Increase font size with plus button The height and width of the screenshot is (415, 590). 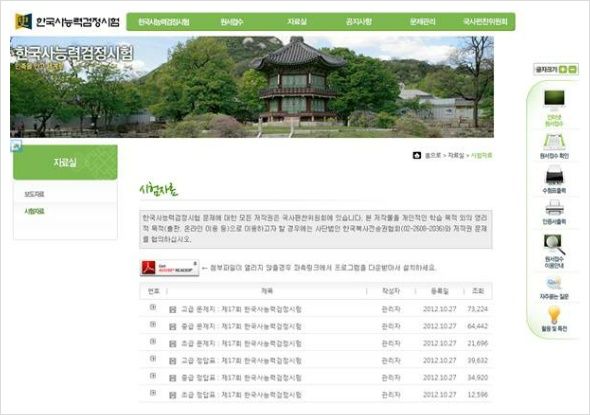[563, 69]
